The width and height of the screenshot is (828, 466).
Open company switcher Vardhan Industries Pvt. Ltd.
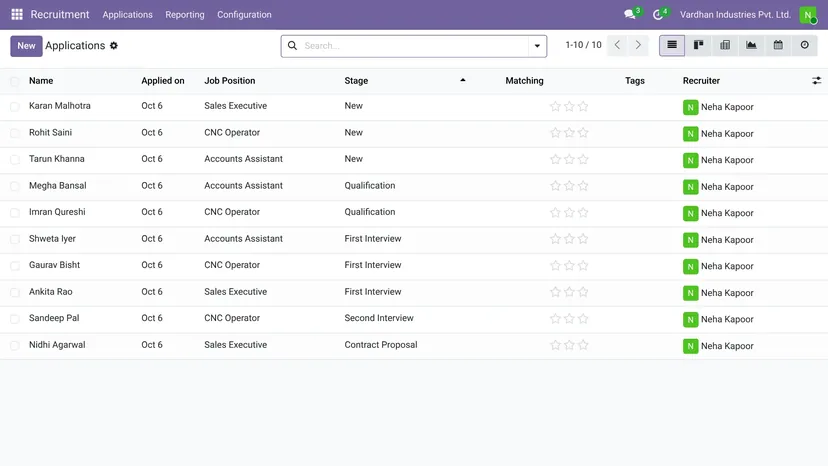click(x=735, y=15)
